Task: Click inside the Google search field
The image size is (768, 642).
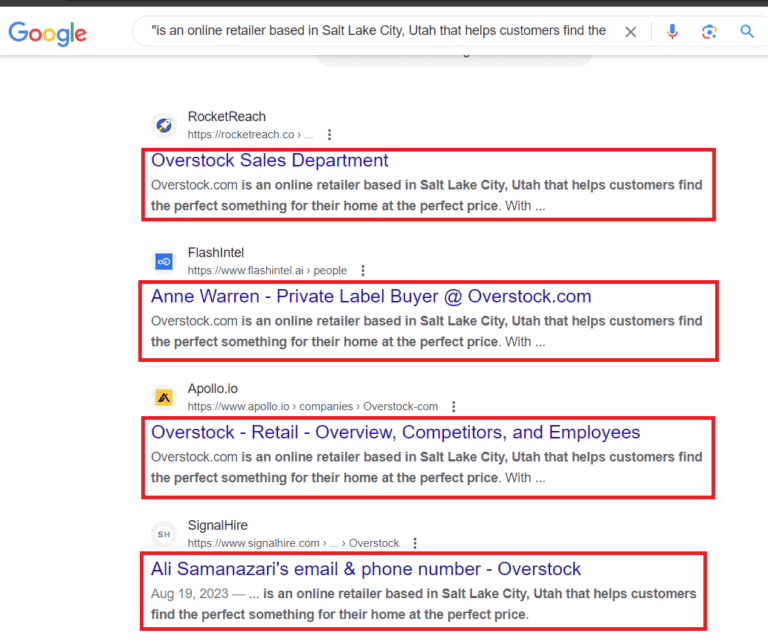Action: click(x=378, y=31)
